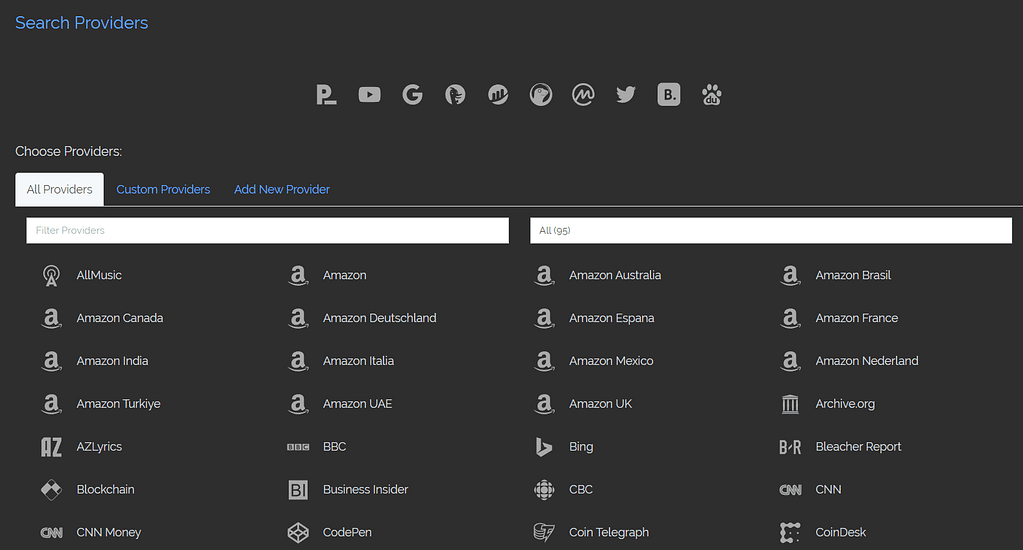
Task: Click the Archive.org provider name
Action: click(x=845, y=404)
